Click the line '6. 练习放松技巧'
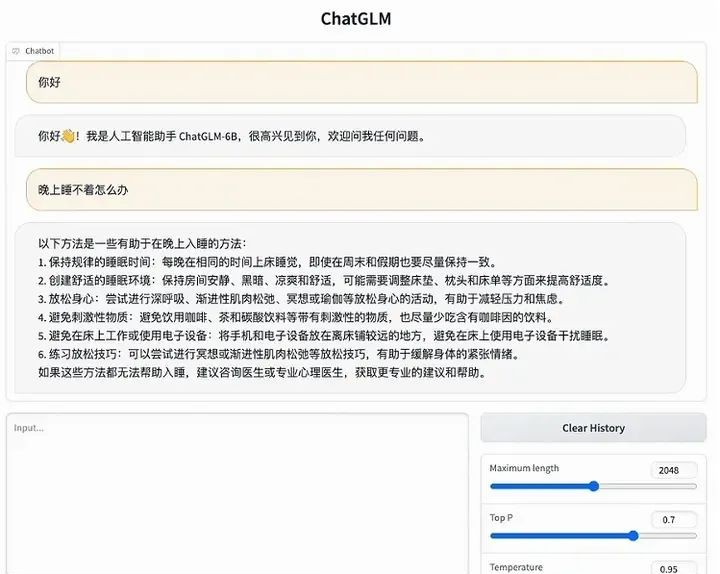720x574 pixels. pos(279,354)
